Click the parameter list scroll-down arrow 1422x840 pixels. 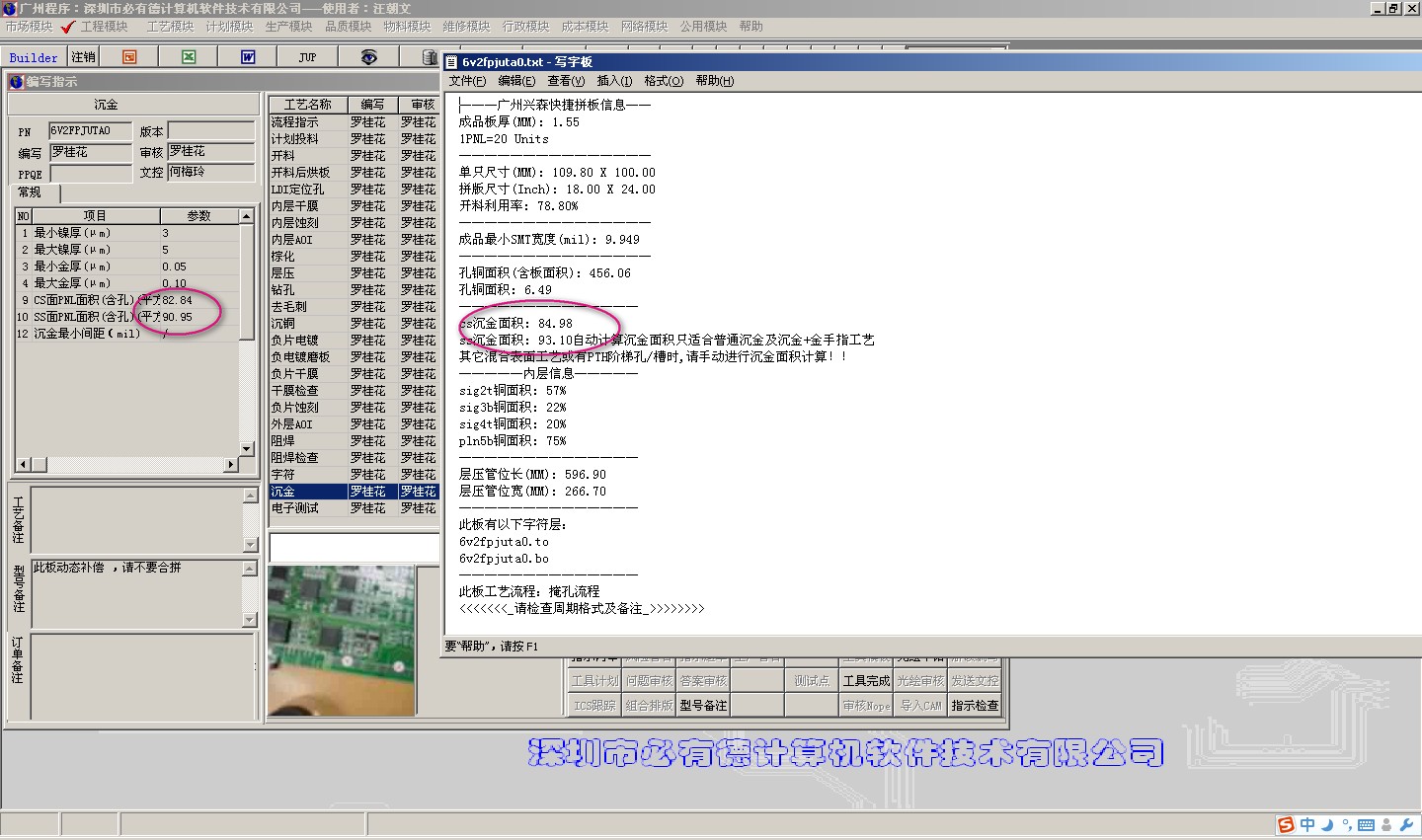pyautogui.click(x=247, y=448)
